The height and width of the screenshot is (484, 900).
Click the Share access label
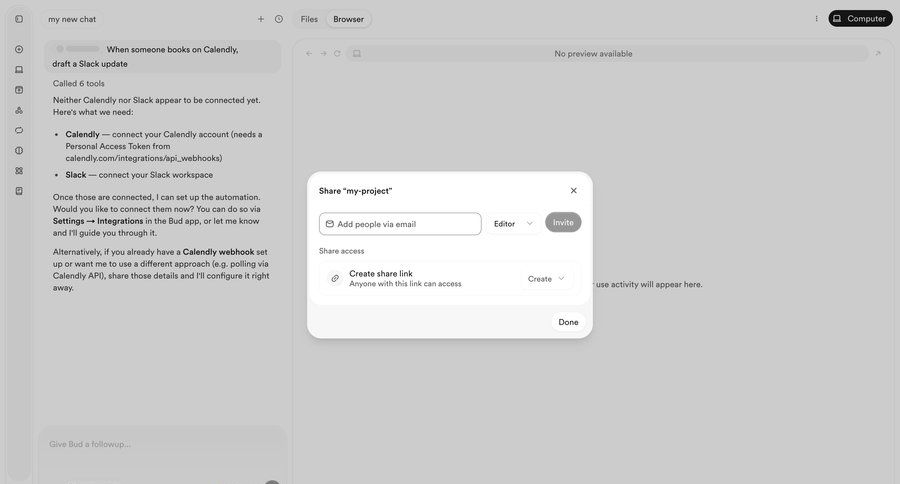(342, 251)
